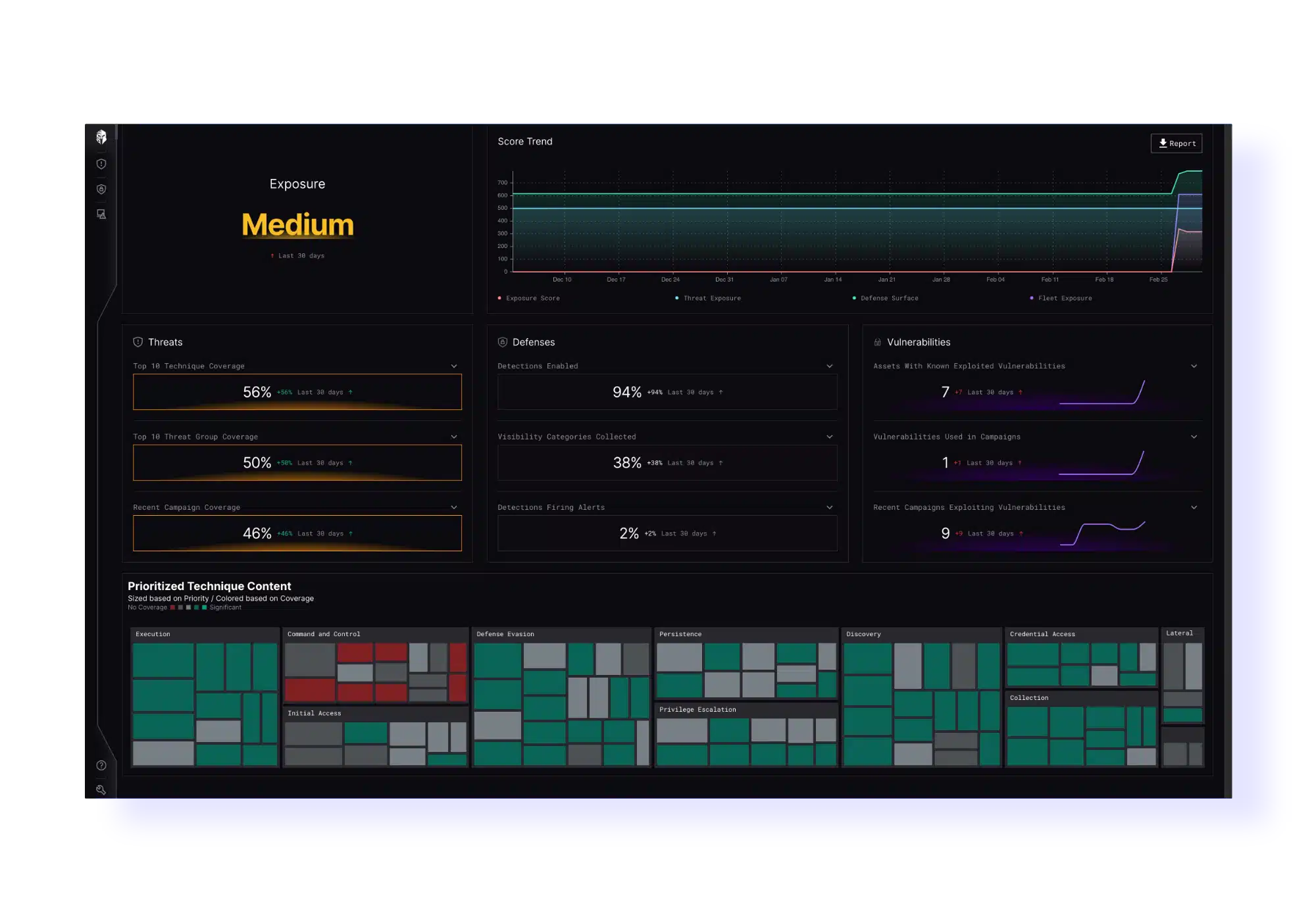Expand Visibility Categories Collected chevron
This screenshot has width=1316, height=921.
(x=830, y=437)
